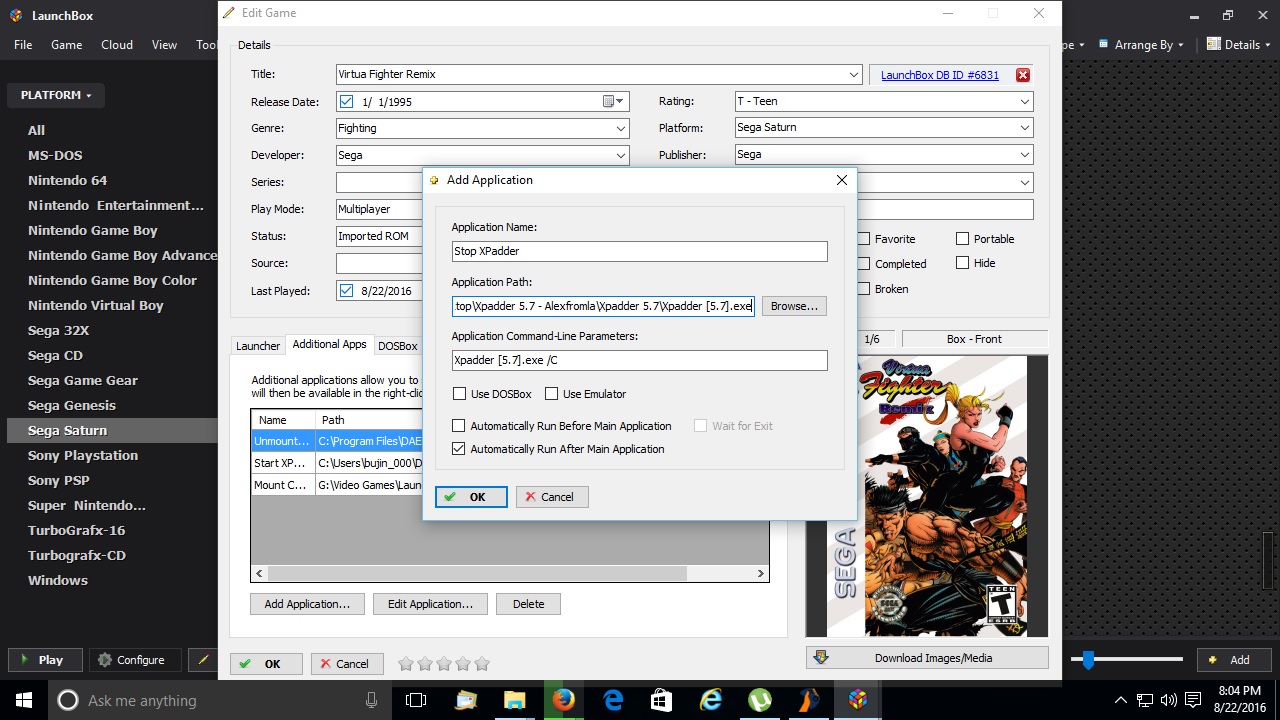Show hidden system tray icons

1120,701
